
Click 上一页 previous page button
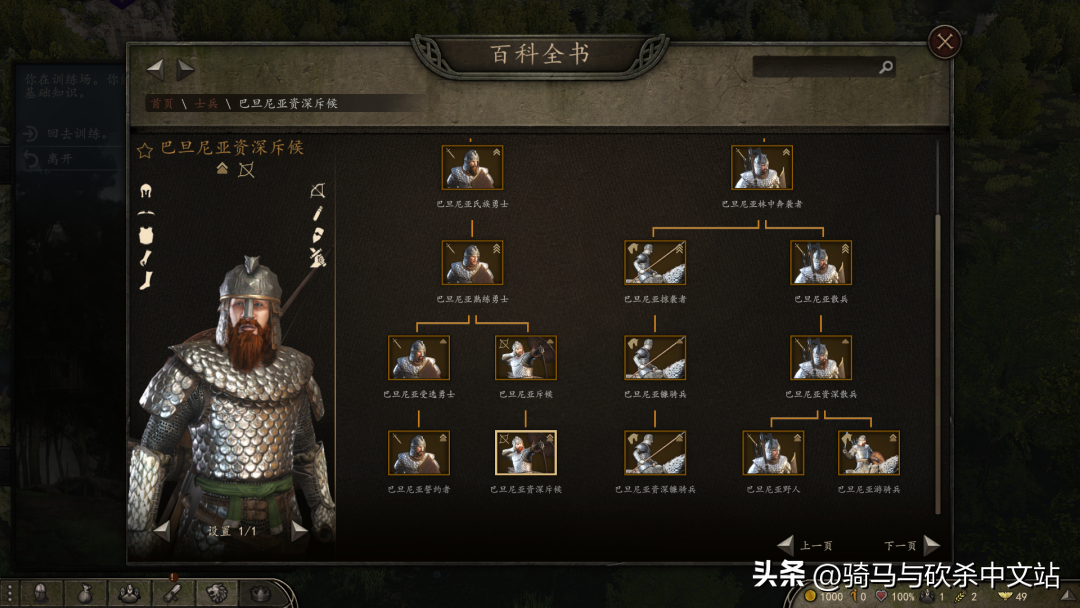(x=804, y=545)
